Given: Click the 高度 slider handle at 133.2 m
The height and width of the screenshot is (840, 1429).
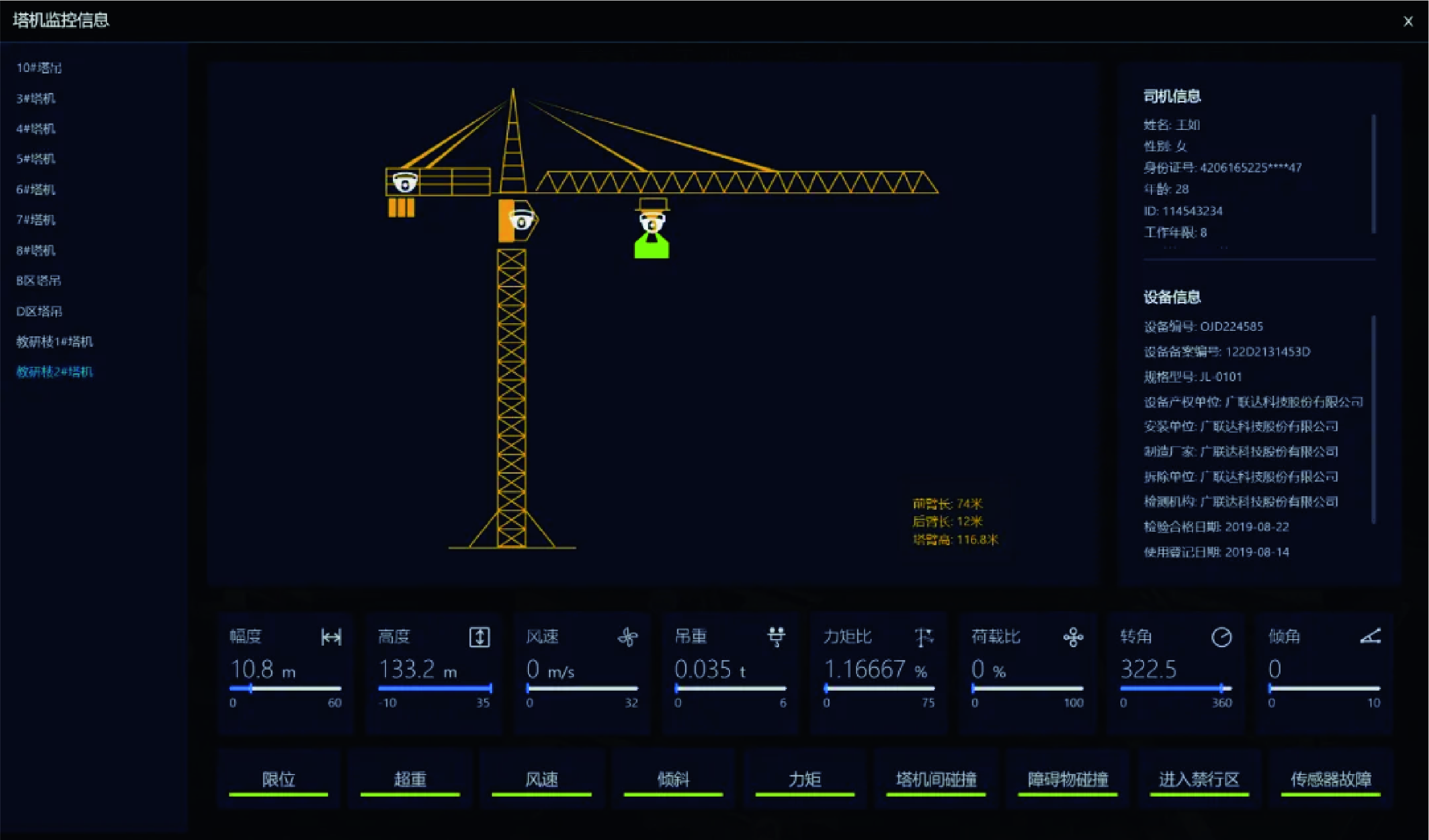Looking at the screenshot, I should (490, 689).
